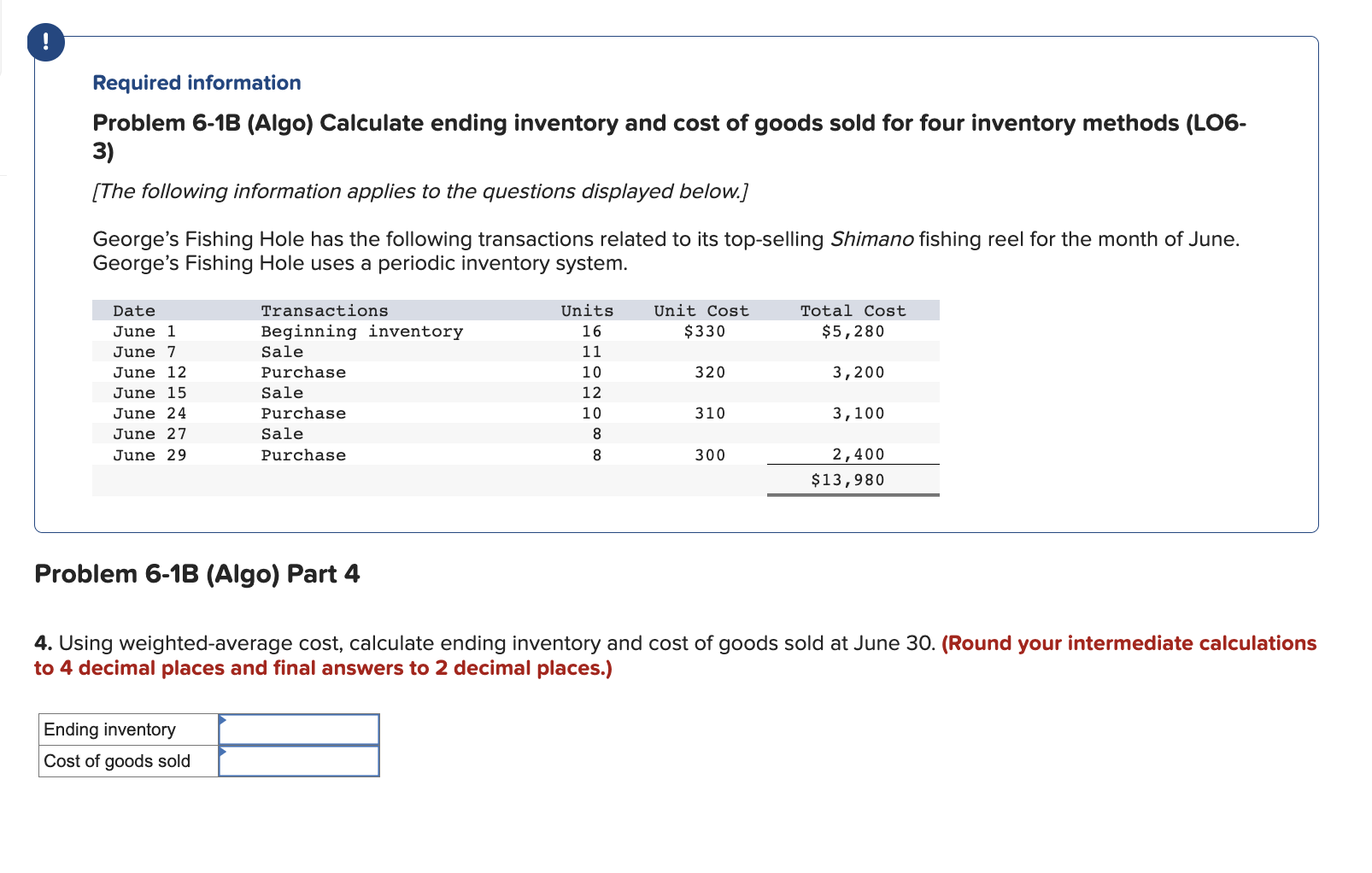
Task: Select the red rounding instruction text
Action: 675,656
